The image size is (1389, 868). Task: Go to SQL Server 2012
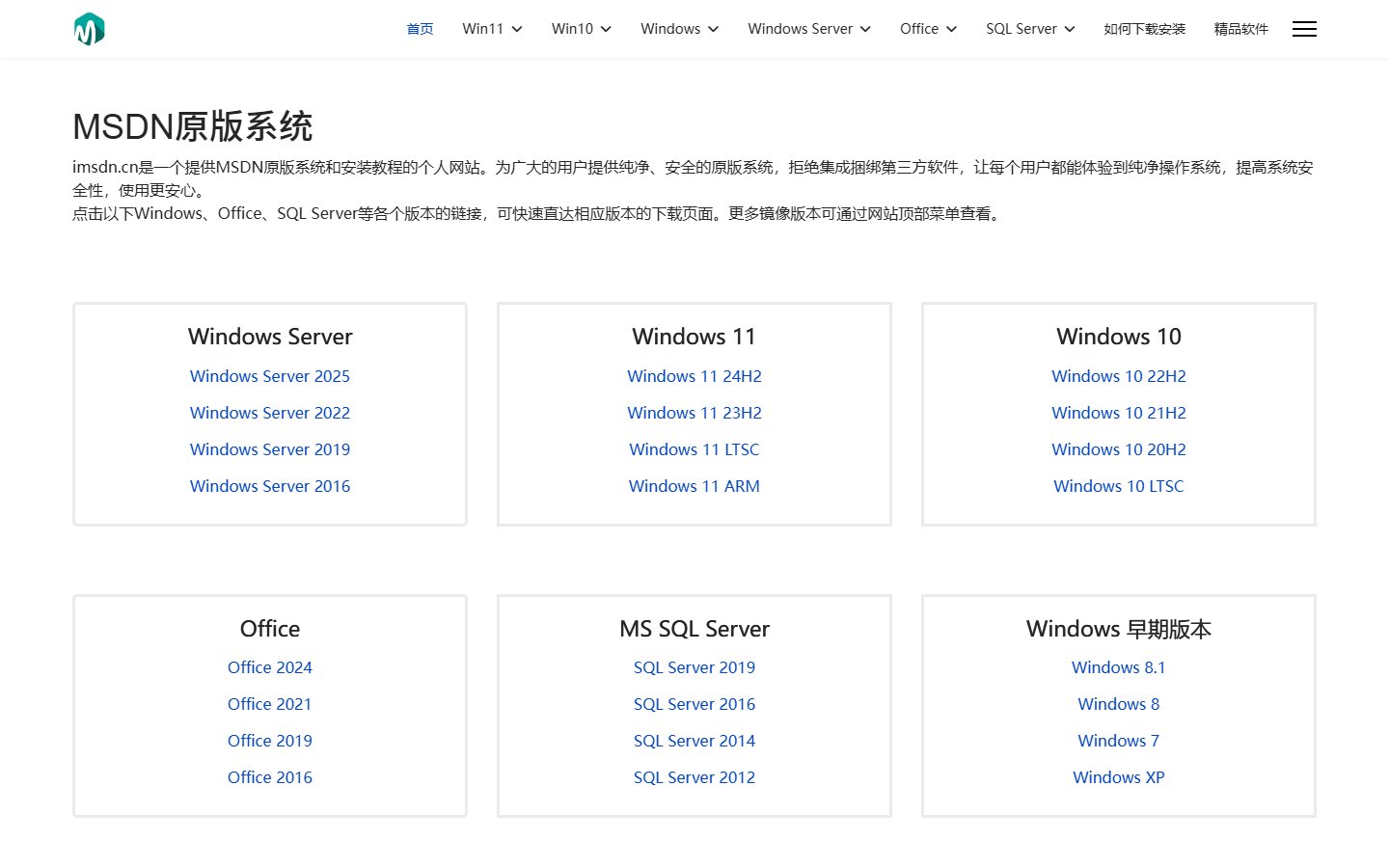[694, 777]
